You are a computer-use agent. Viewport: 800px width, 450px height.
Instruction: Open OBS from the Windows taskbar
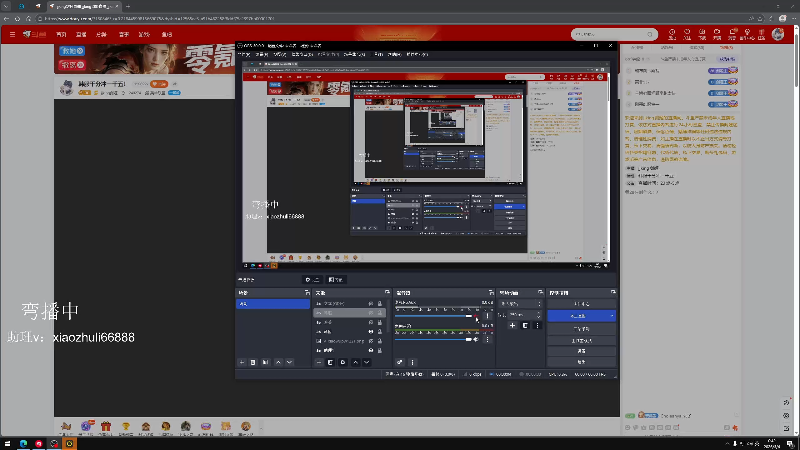click(x=54, y=443)
